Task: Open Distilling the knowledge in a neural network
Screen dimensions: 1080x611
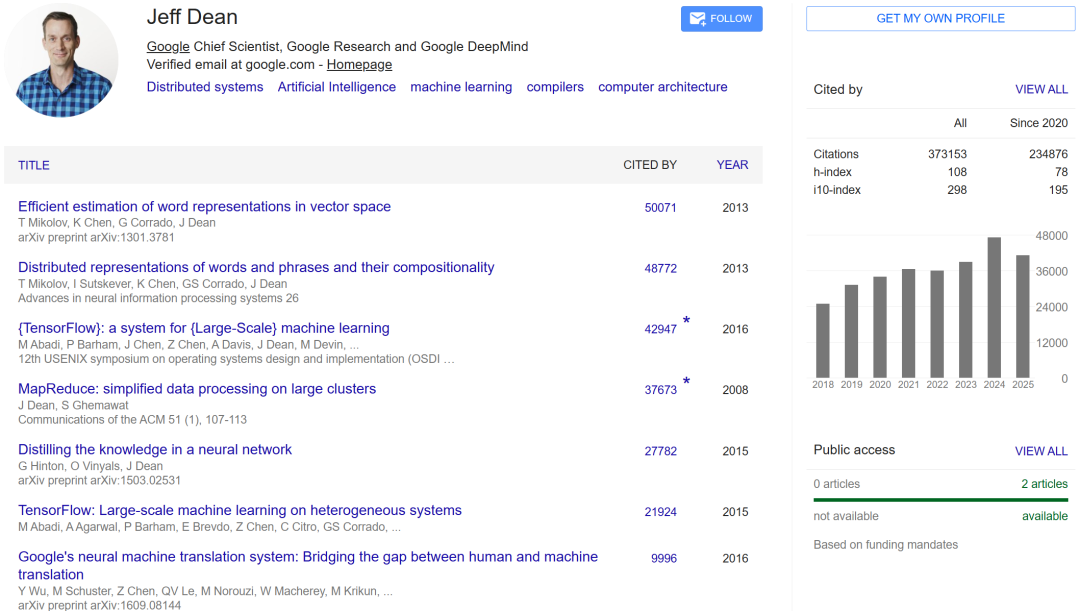Action: (155, 450)
